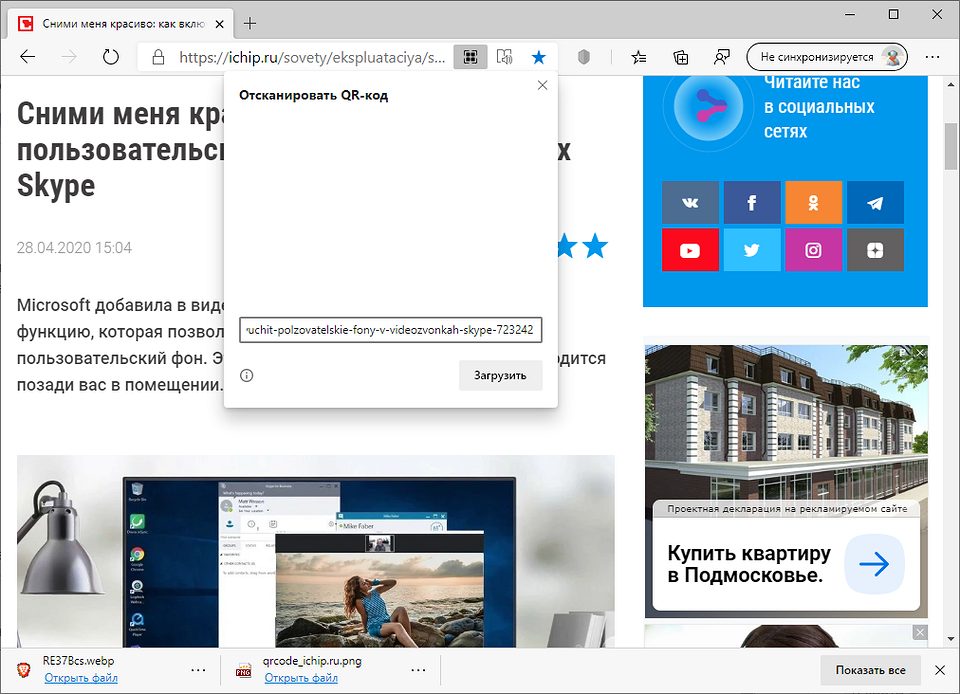Open the VK social icon
This screenshot has width=960, height=694.
(690, 202)
